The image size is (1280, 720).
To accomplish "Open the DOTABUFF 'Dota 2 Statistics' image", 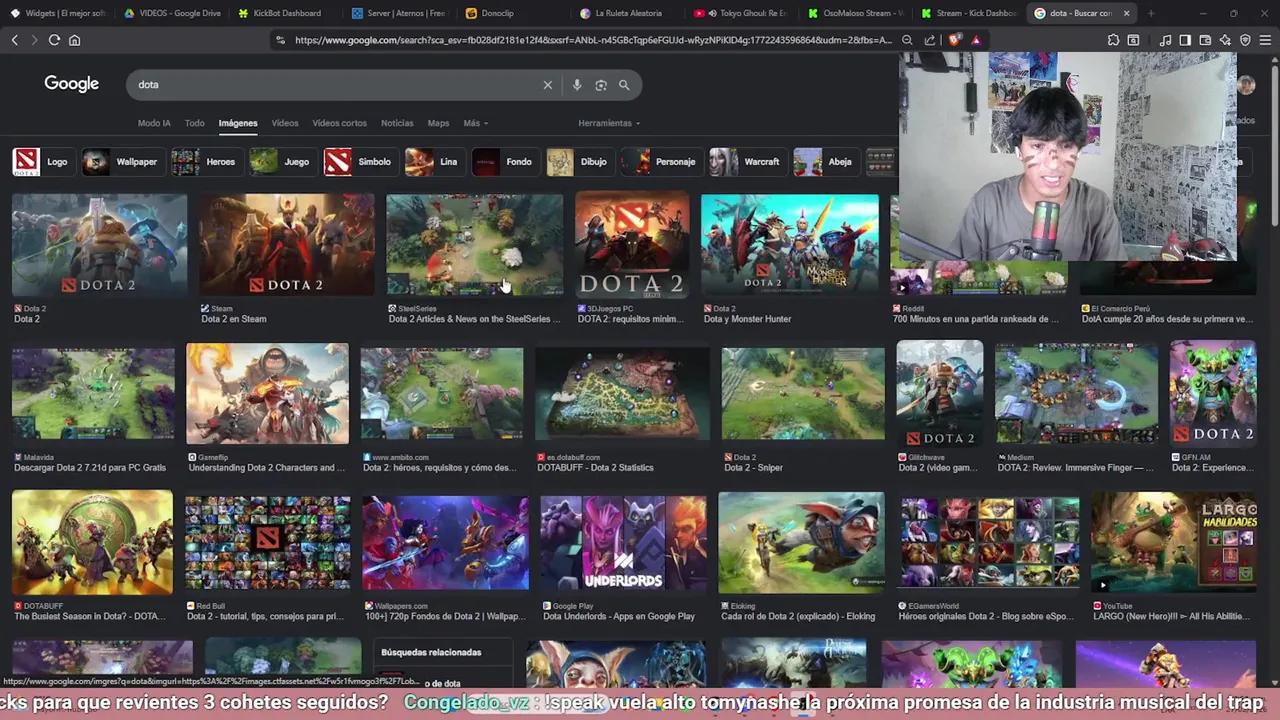I will [622, 394].
